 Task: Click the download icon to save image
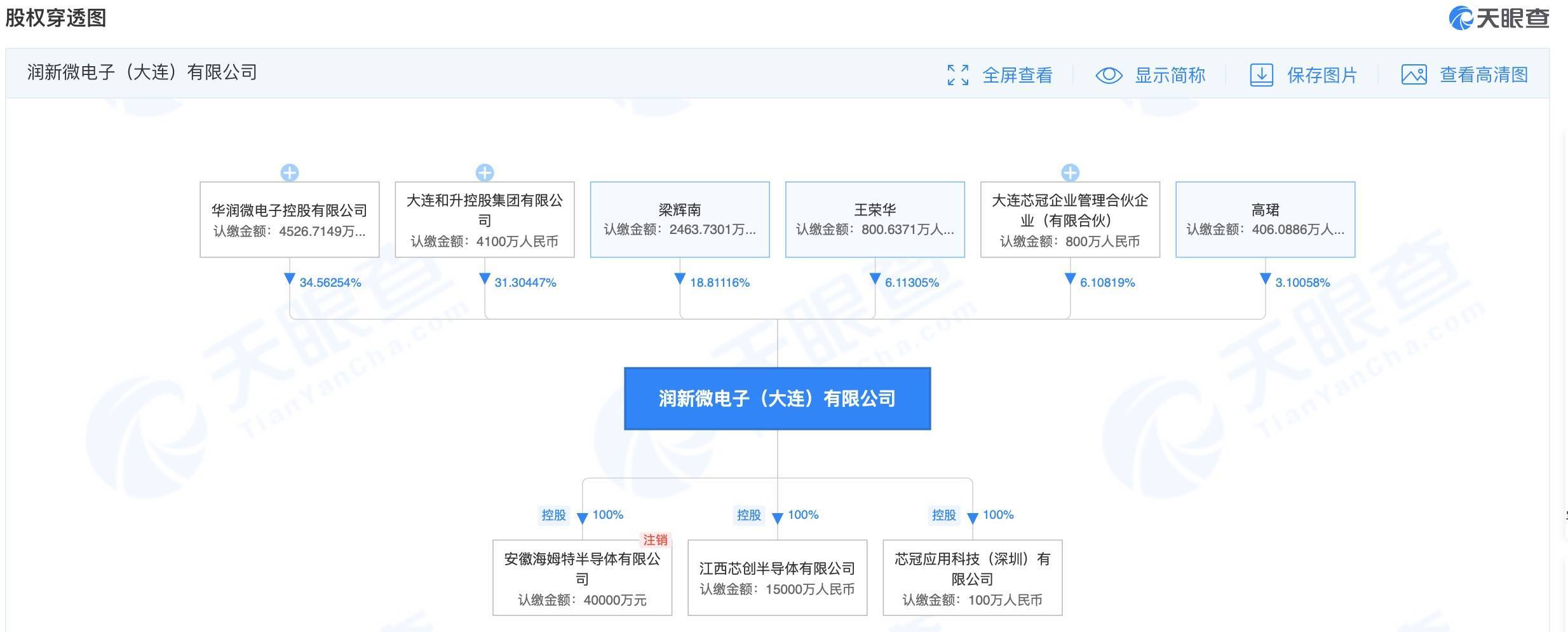[1261, 75]
